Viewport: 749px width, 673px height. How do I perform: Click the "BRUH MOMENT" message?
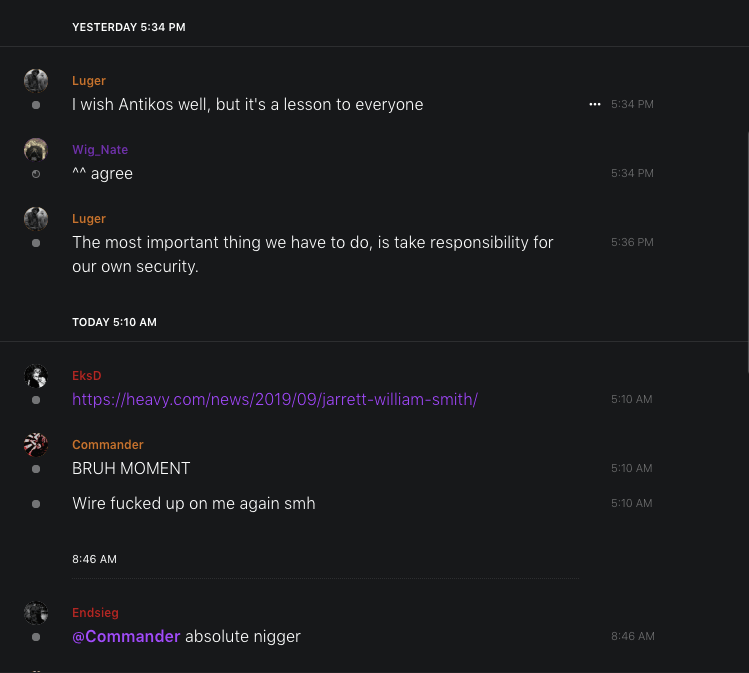131,468
